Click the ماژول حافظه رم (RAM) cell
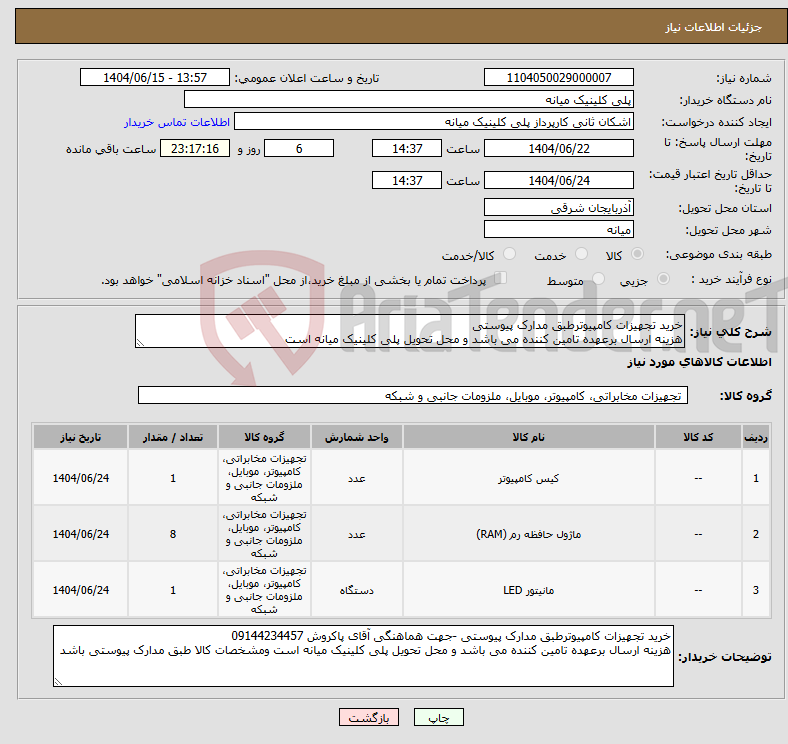The image size is (788, 744). click(528, 534)
